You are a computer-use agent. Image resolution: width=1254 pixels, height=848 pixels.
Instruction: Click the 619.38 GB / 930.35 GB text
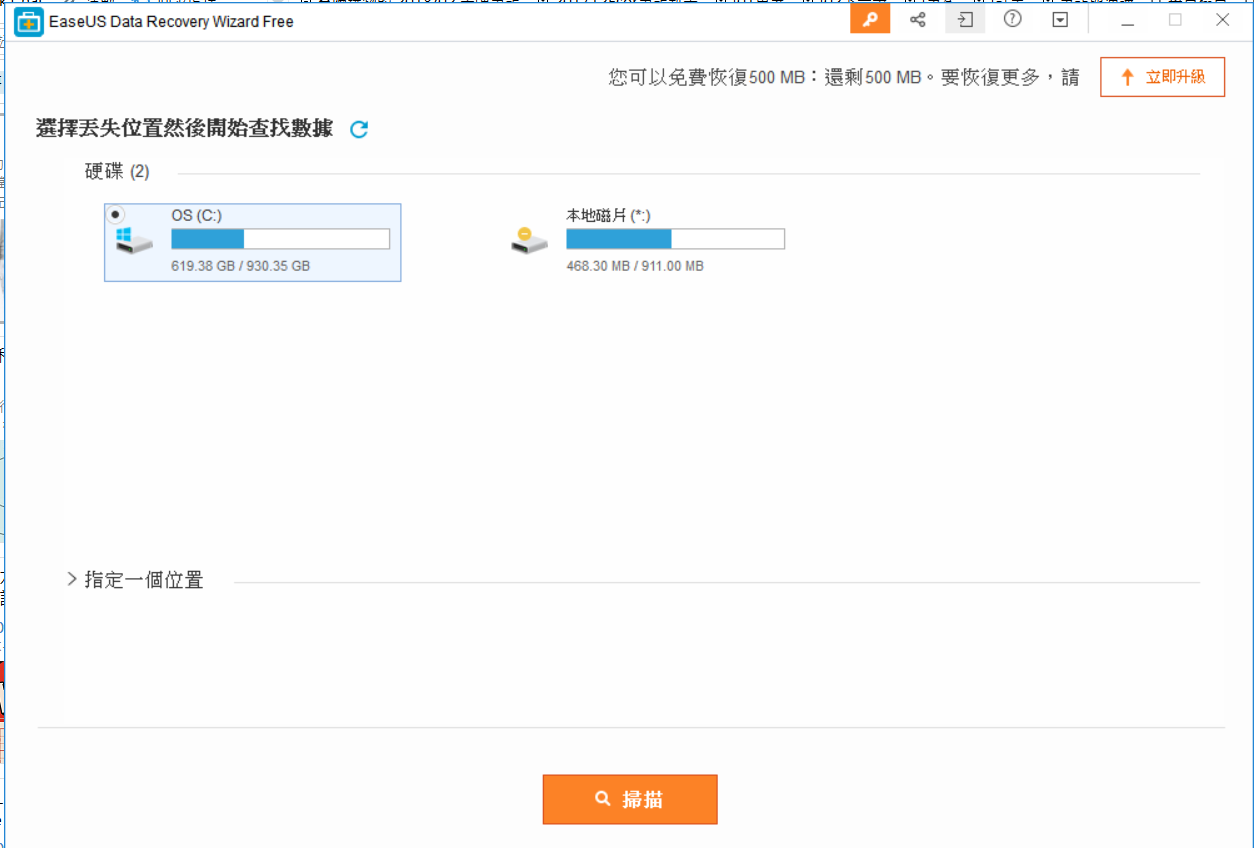[x=241, y=266]
